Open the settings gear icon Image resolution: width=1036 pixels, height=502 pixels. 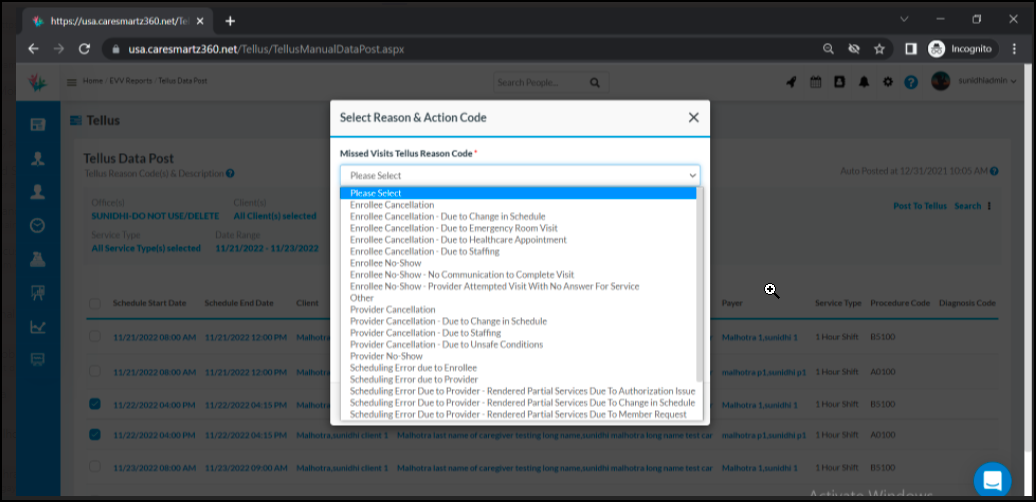887,82
